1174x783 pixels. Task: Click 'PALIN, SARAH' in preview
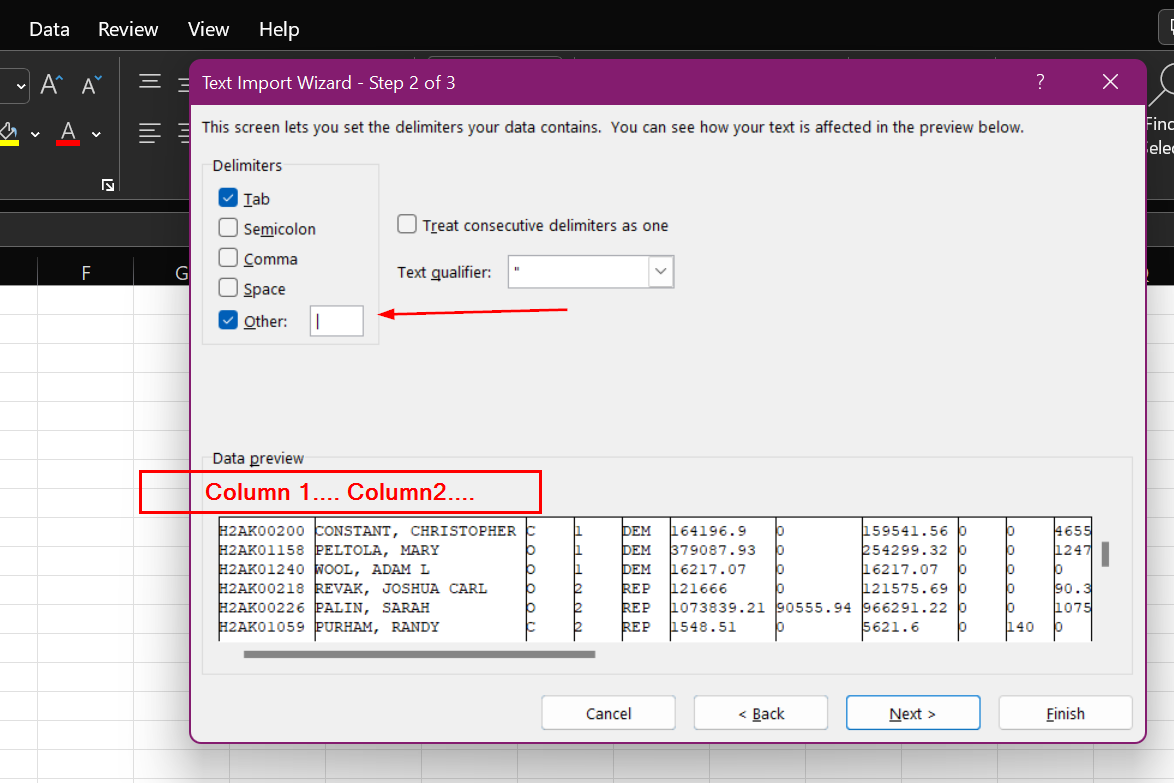(x=372, y=607)
